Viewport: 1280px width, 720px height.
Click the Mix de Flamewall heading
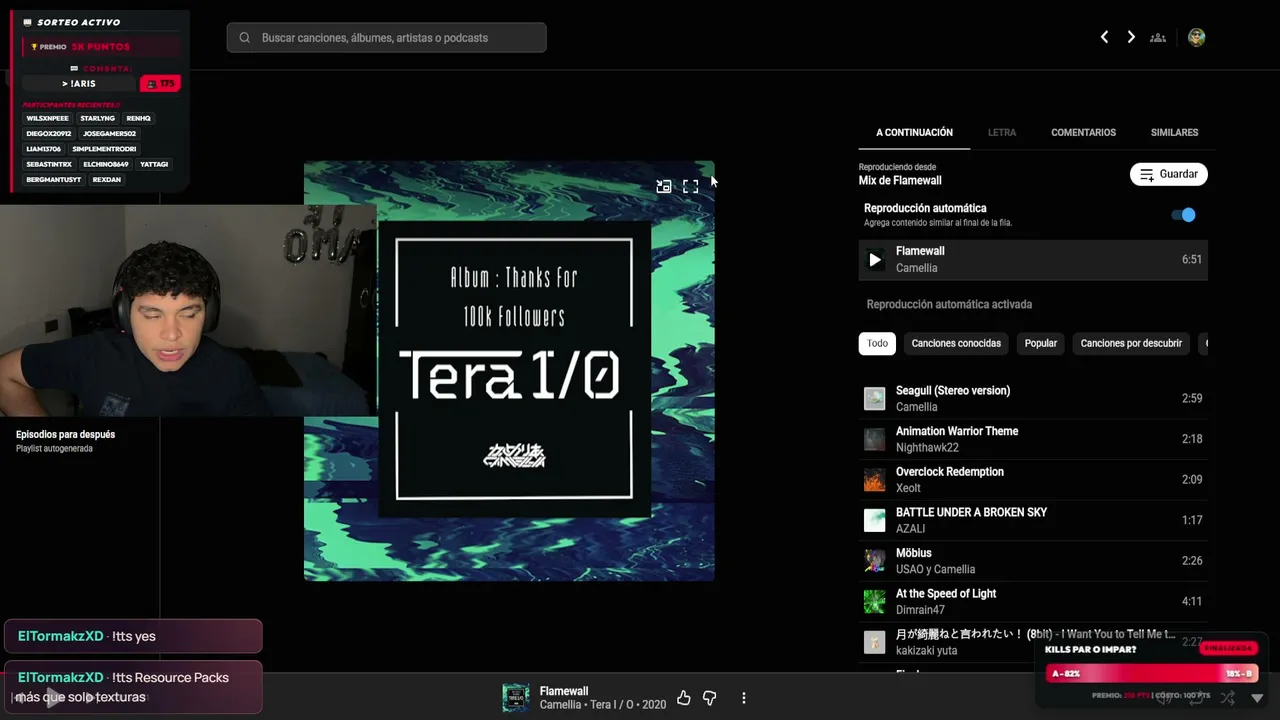click(x=900, y=181)
